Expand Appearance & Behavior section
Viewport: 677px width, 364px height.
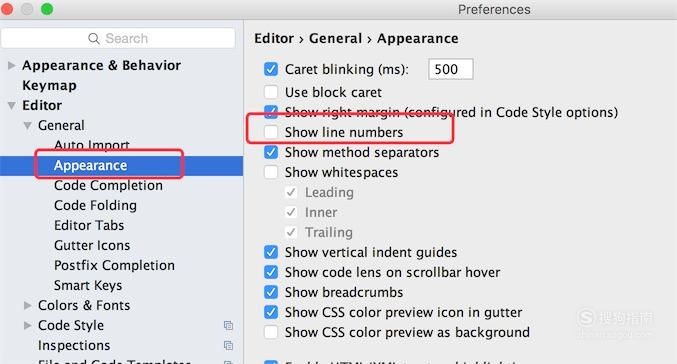(12, 65)
